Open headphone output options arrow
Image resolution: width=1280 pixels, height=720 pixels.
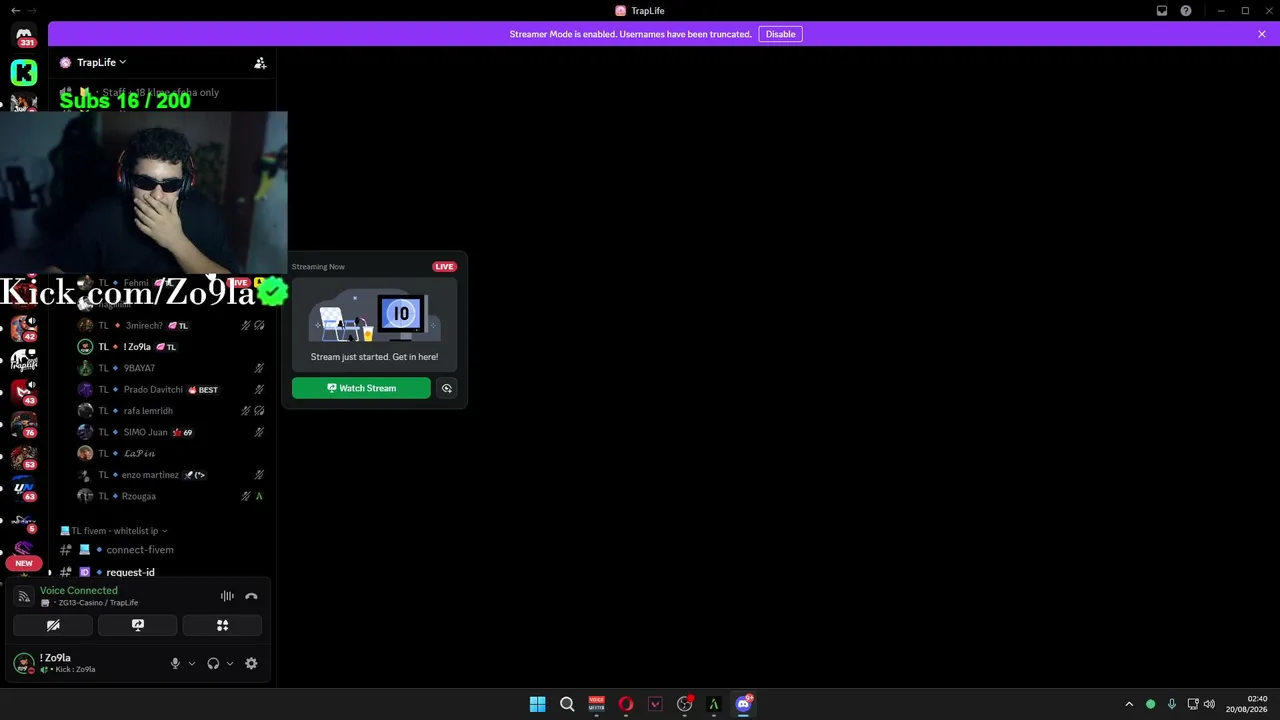[x=229, y=663]
